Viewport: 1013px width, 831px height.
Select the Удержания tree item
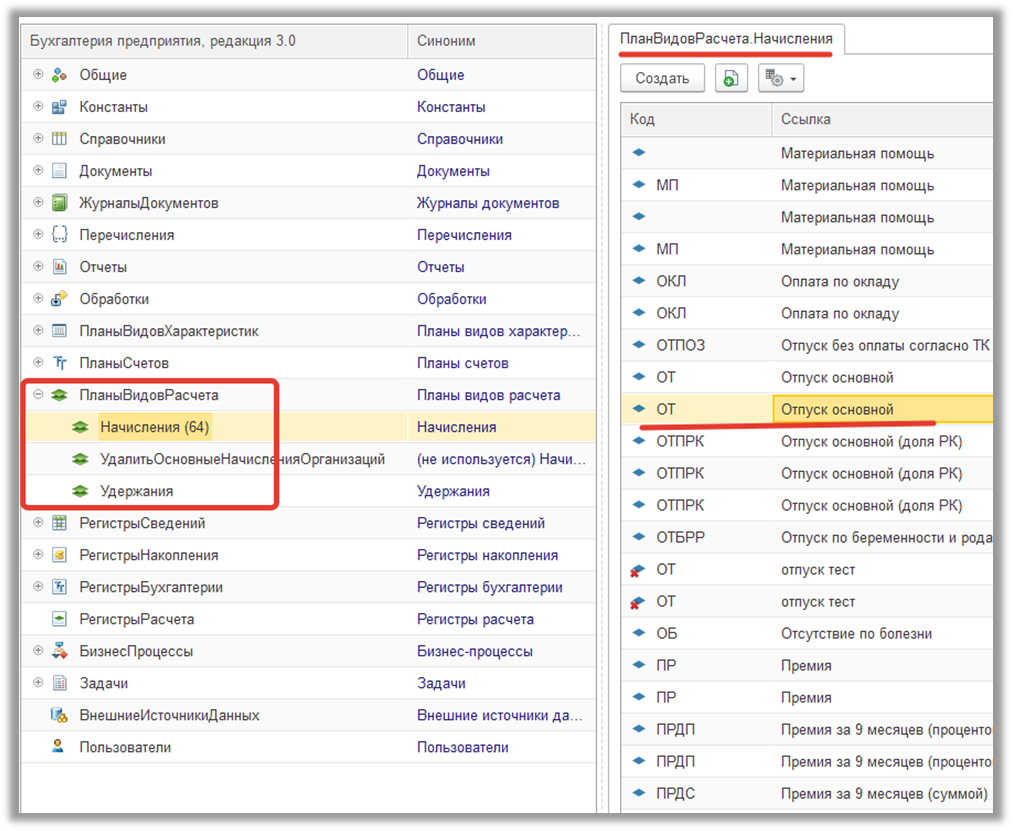point(136,491)
